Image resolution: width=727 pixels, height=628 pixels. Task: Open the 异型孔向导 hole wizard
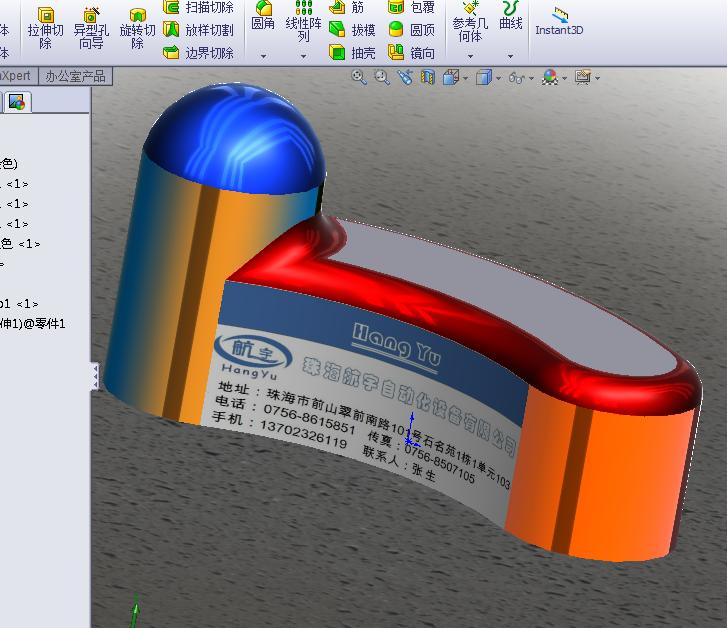[91, 28]
